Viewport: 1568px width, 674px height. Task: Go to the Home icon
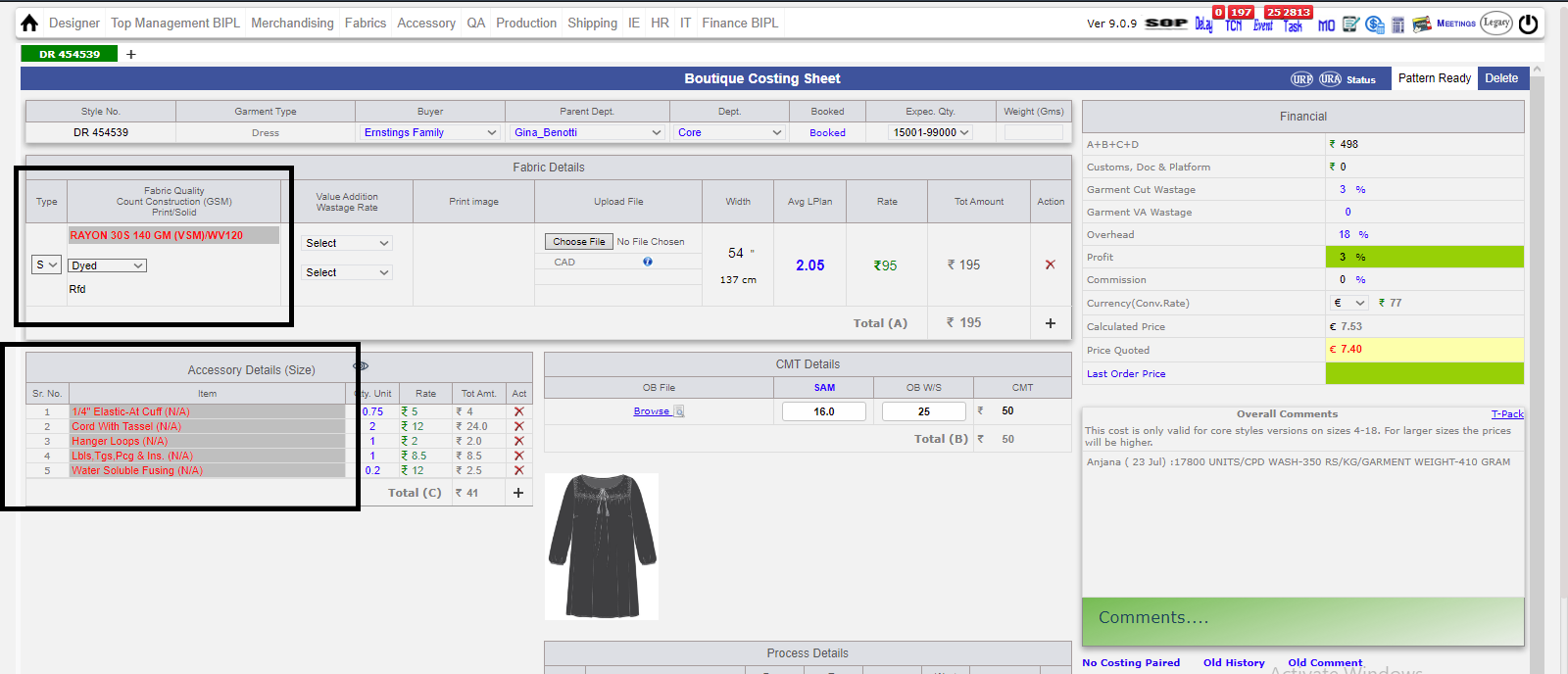click(x=29, y=23)
